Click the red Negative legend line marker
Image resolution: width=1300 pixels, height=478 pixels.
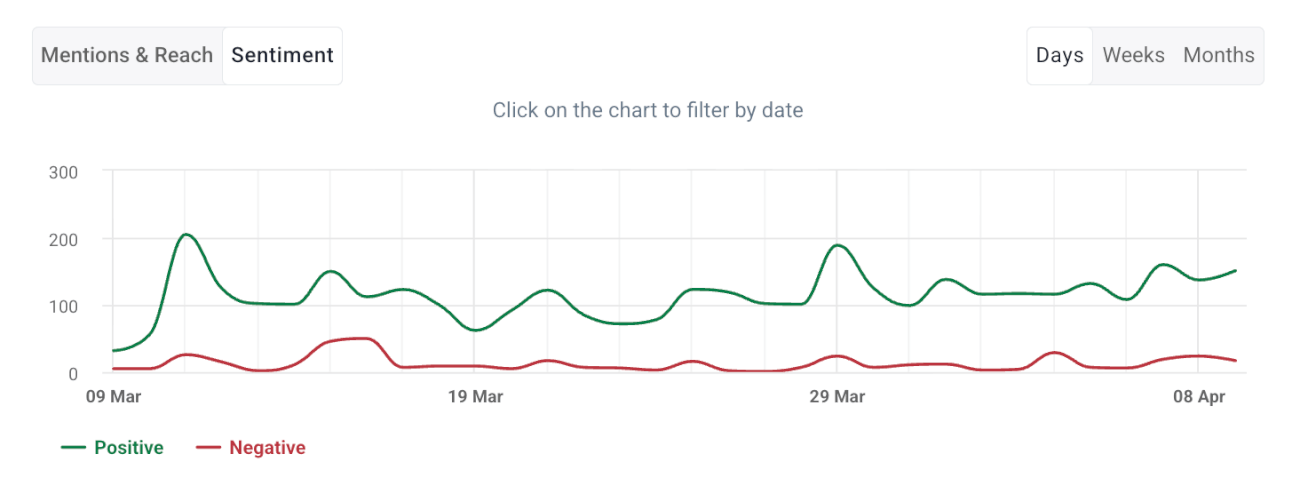[208, 448]
